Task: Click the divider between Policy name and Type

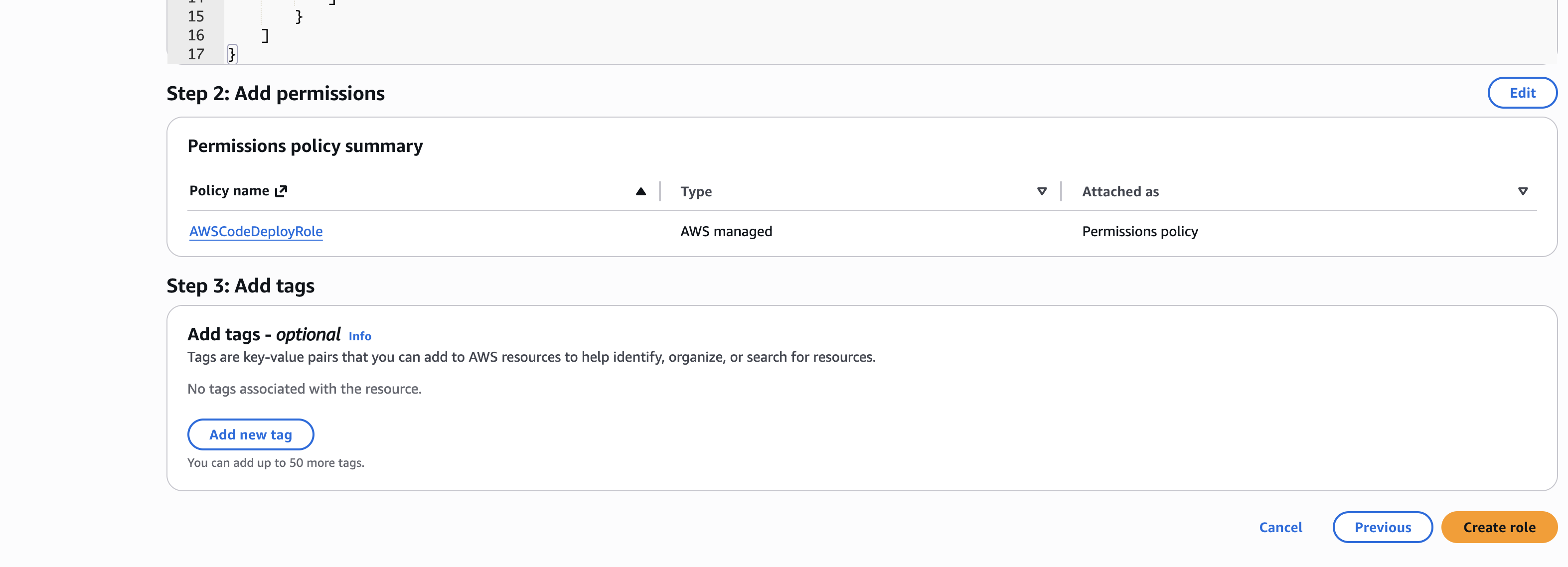Action: click(x=660, y=192)
